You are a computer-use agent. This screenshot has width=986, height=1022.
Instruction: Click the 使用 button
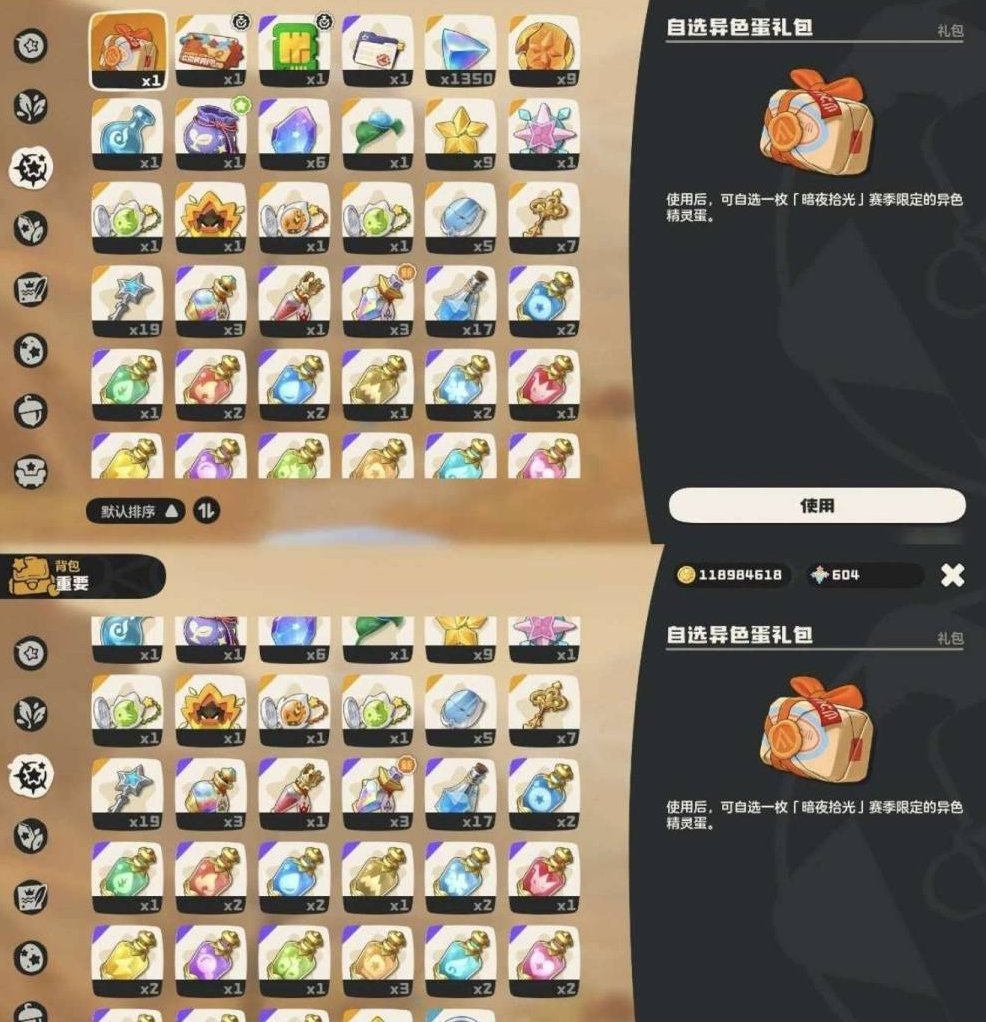pos(817,505)
